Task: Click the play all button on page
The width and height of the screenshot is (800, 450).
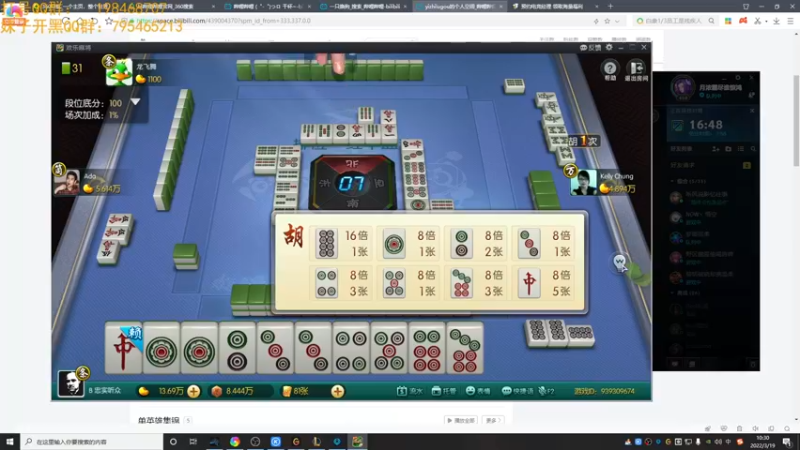Action: 461,420
